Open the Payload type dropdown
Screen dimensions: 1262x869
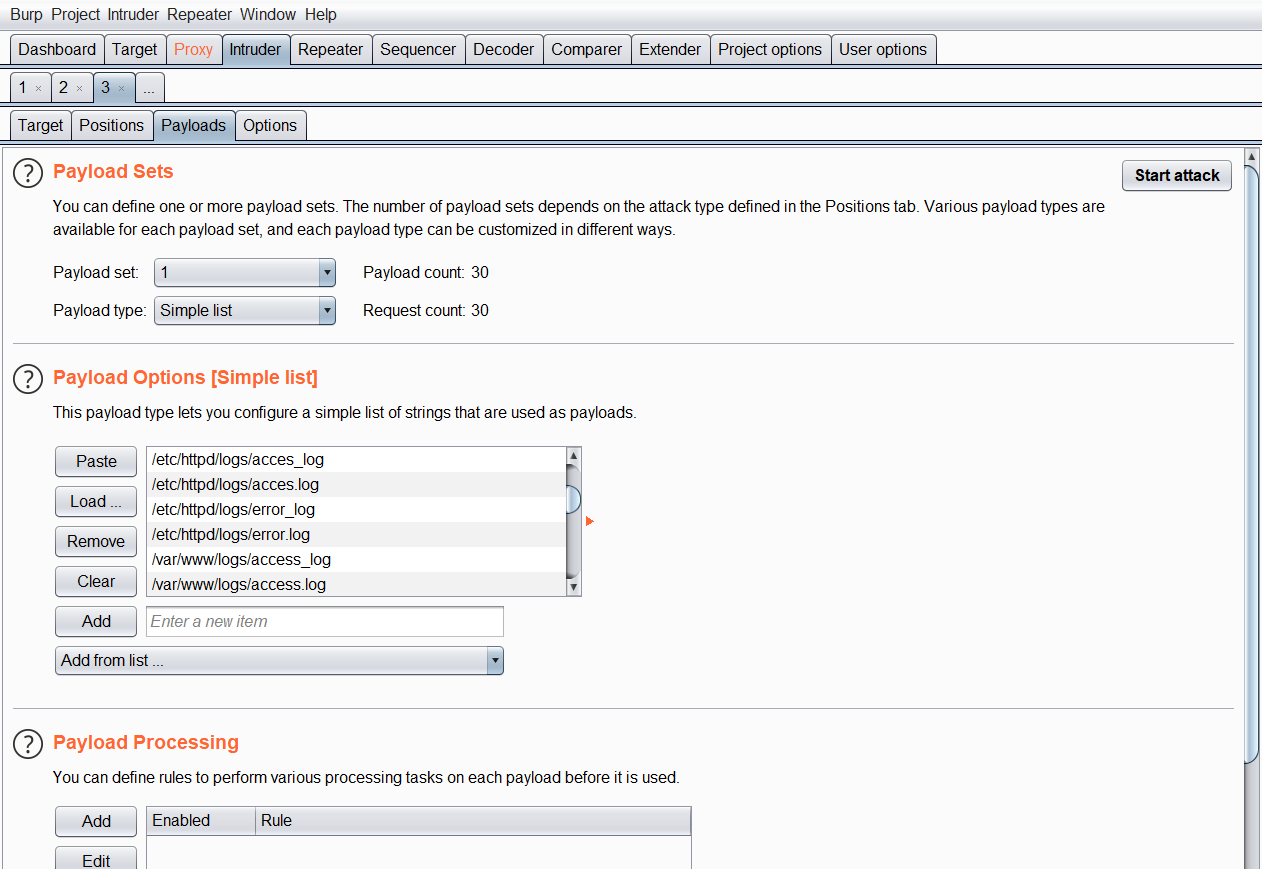click(245, 311)
